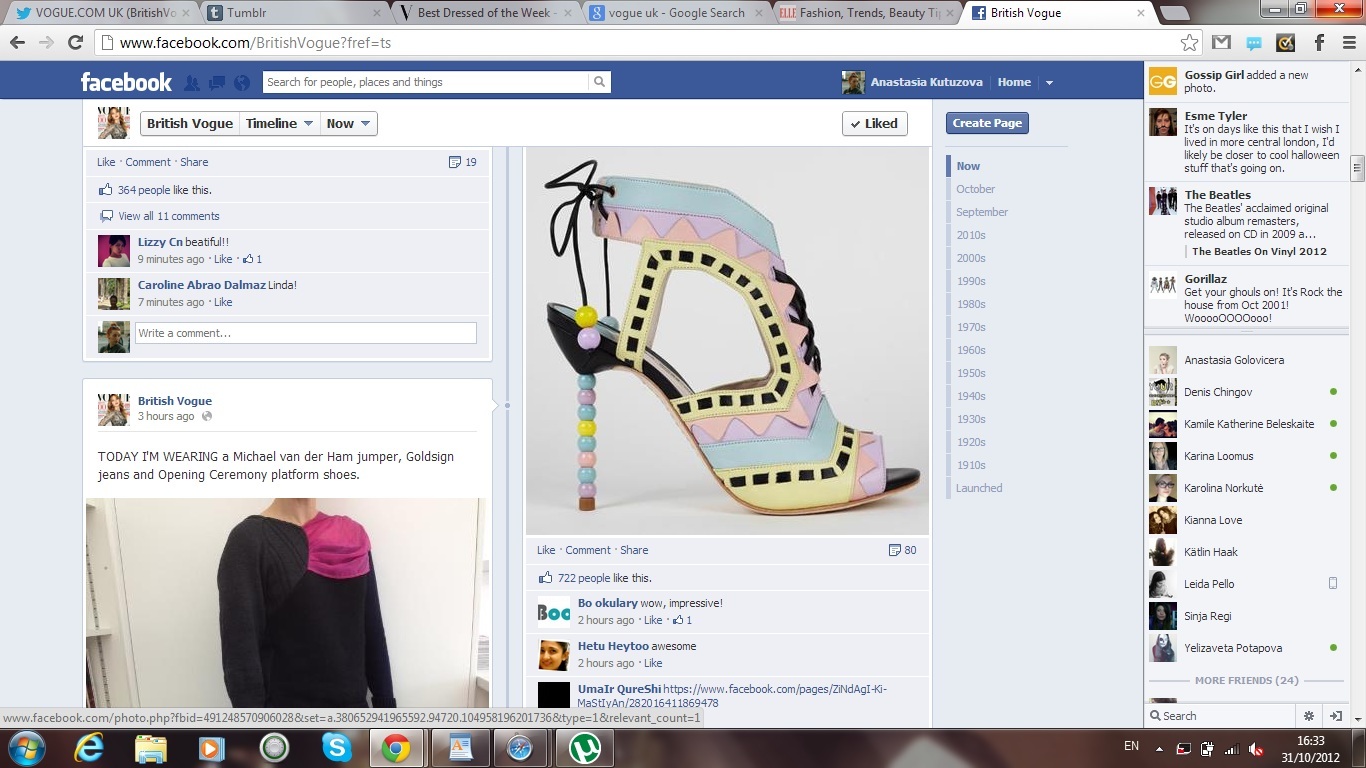This screenshot has width=1366, height=768.
Task: Open Chrome menu icon
Action: [1349, 43]
